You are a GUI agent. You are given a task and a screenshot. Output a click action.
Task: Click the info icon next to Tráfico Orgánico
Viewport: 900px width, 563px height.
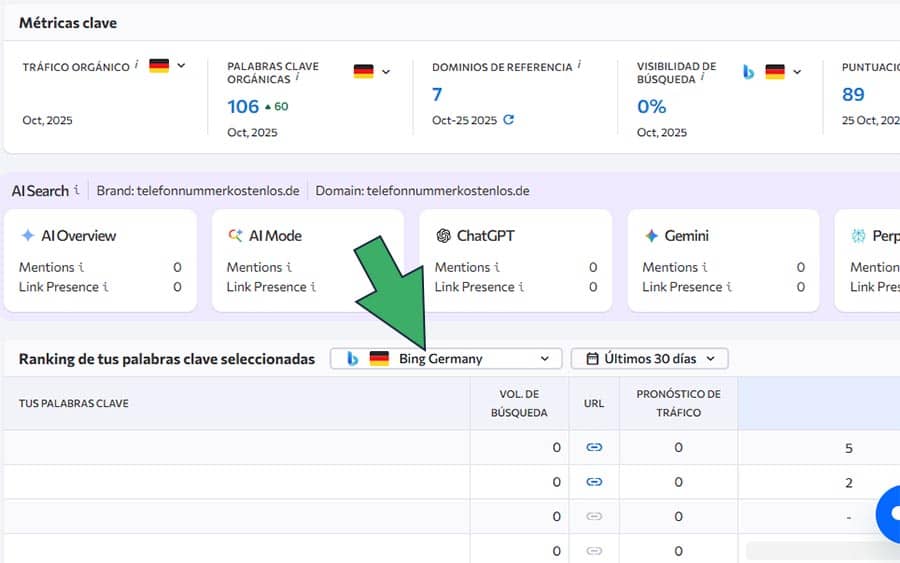137,66
